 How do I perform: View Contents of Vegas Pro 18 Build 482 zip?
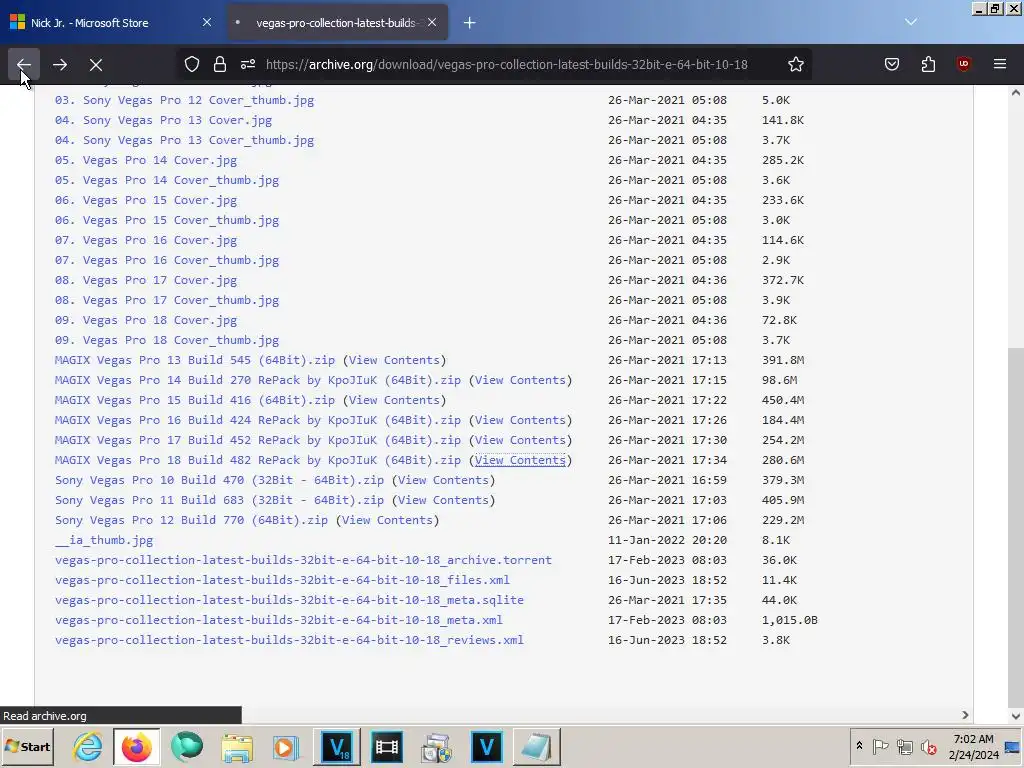[520, 460]
